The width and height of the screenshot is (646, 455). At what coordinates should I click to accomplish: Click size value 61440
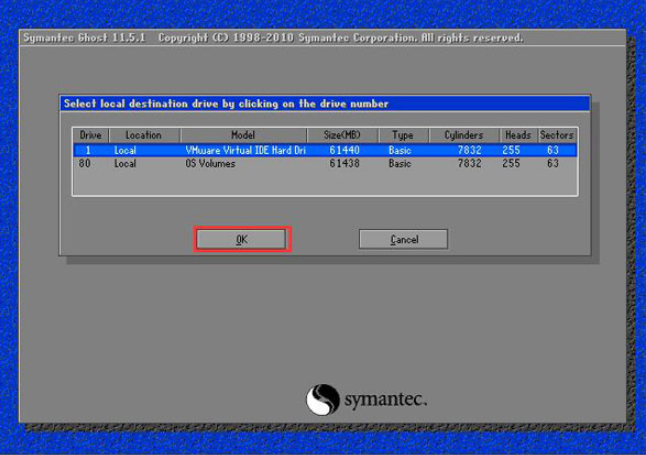344,150
